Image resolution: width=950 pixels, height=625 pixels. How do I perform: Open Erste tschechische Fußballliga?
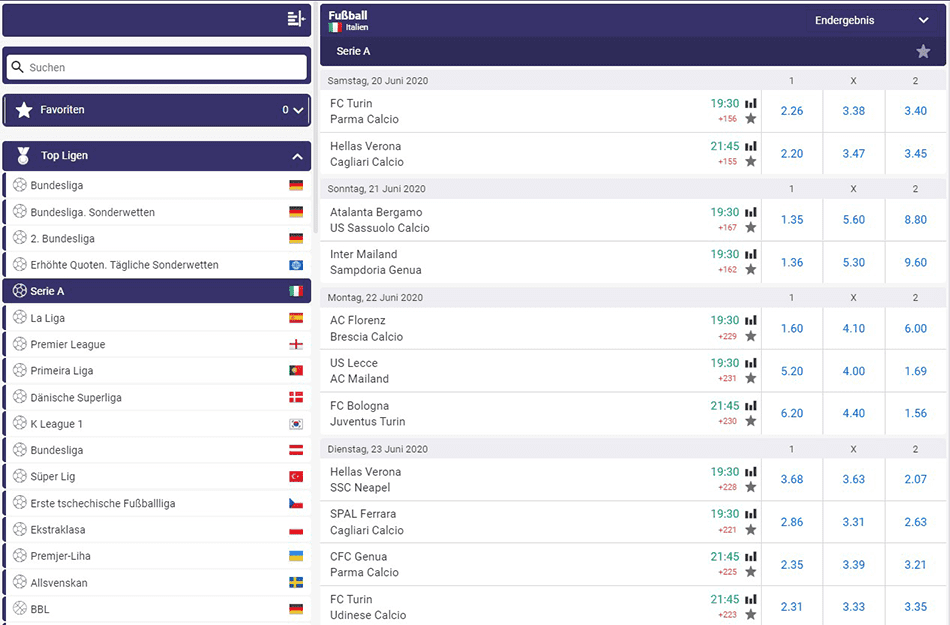[157, 503]
